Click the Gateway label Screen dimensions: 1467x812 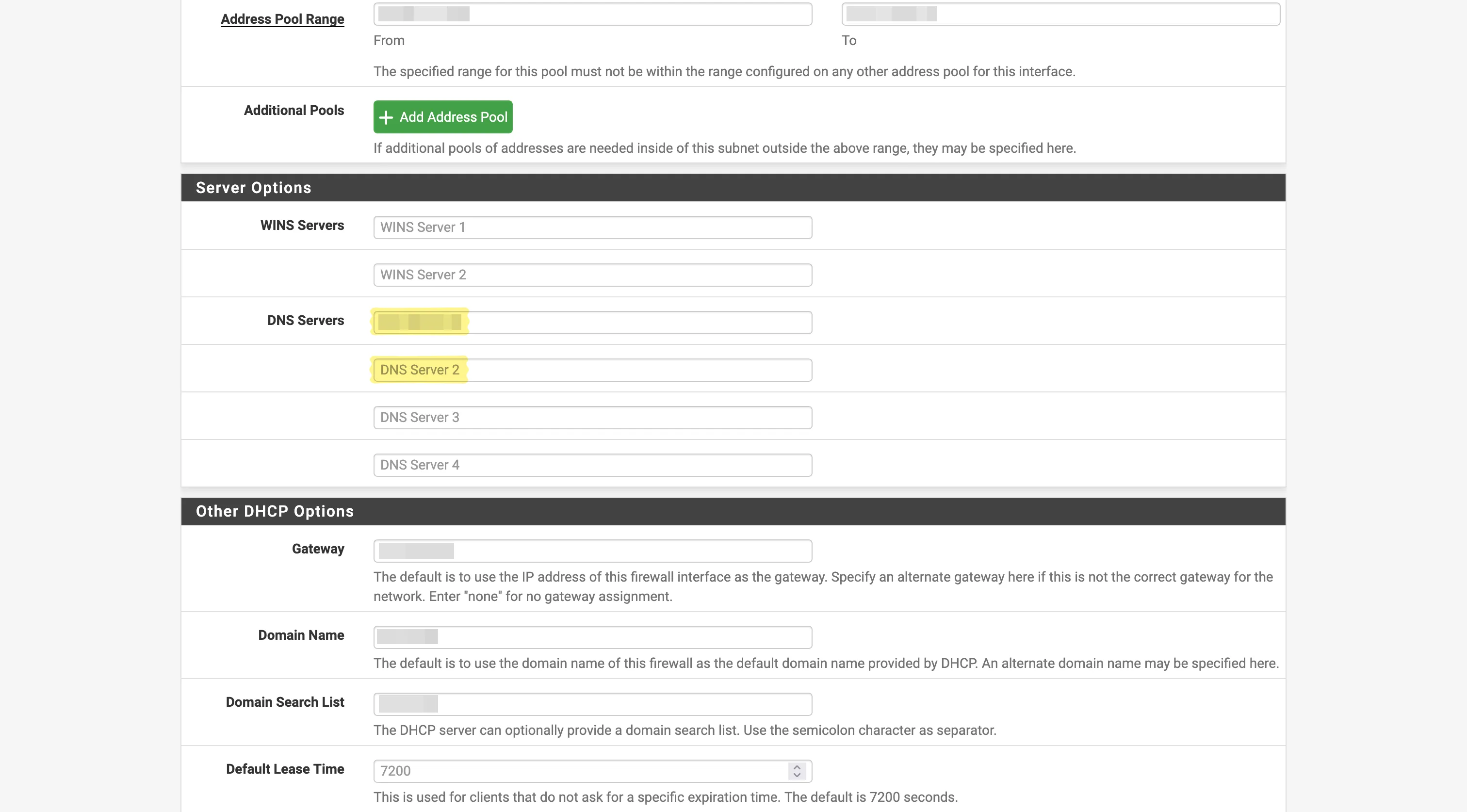point(318,549)
